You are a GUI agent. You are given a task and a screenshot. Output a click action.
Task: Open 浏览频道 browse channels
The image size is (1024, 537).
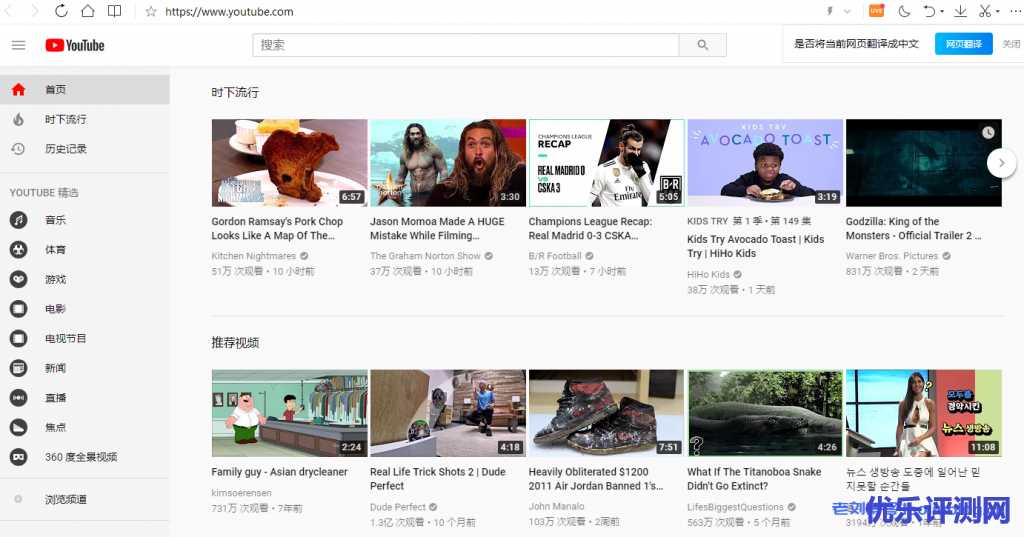pyautogui.click(x=85, y=500)
